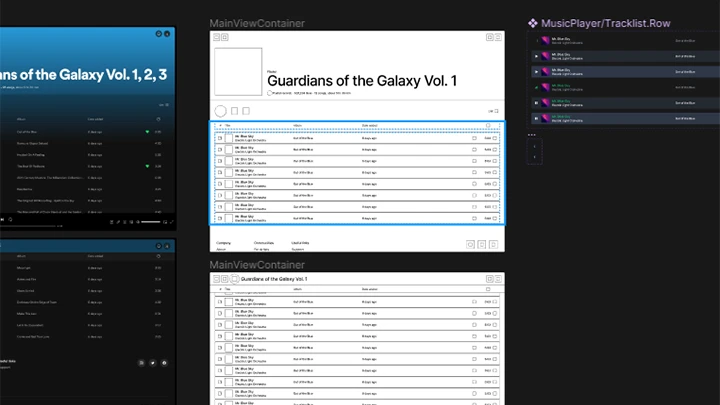Click clock icon in lower-left design header
Image resolution: width=720 pixels, height=405 pixels.
pyautogui.click(x=158, y=256)
